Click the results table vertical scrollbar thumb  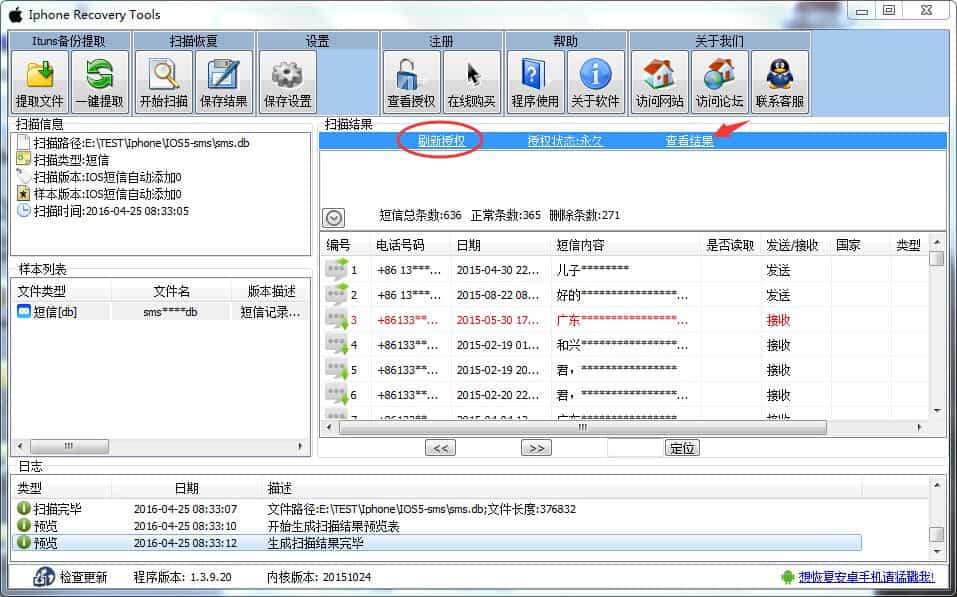pyautogui.click(x=937, y=259)
